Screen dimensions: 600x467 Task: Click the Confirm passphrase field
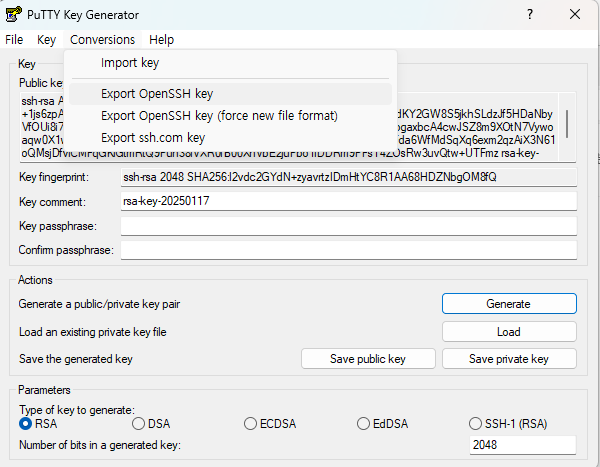pos(349,250)
